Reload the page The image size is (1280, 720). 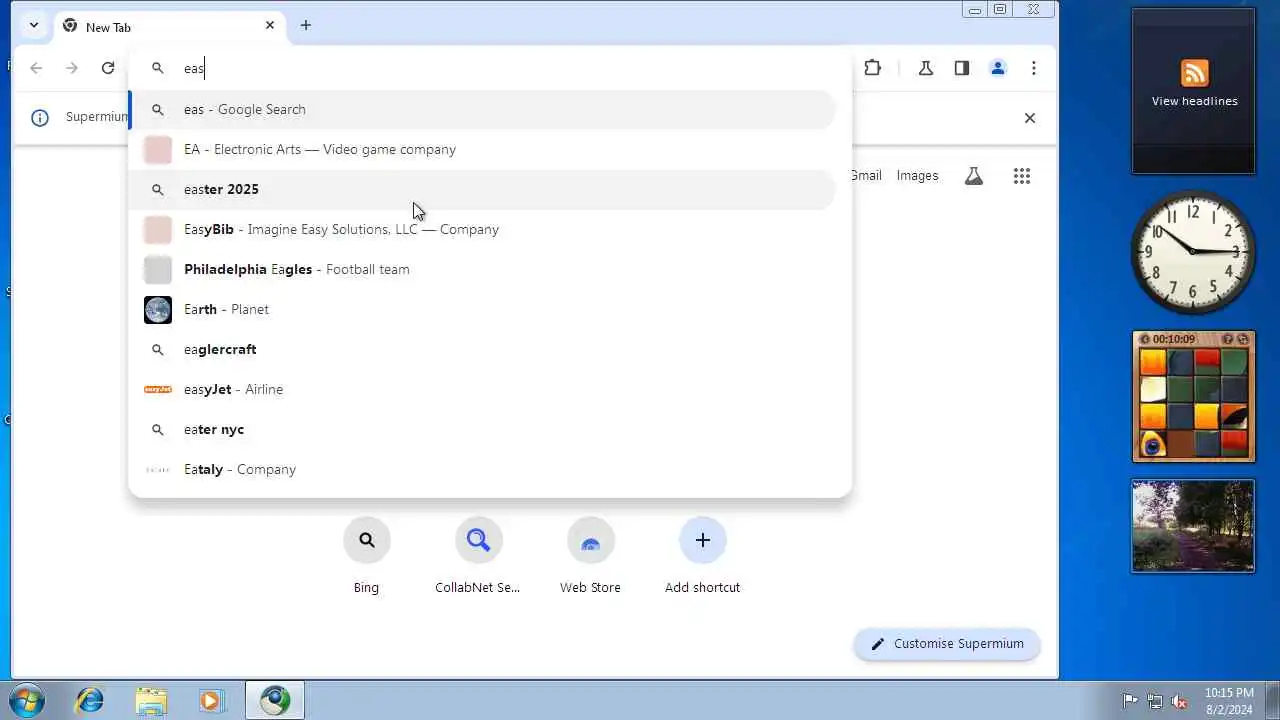tap(108, 68)
